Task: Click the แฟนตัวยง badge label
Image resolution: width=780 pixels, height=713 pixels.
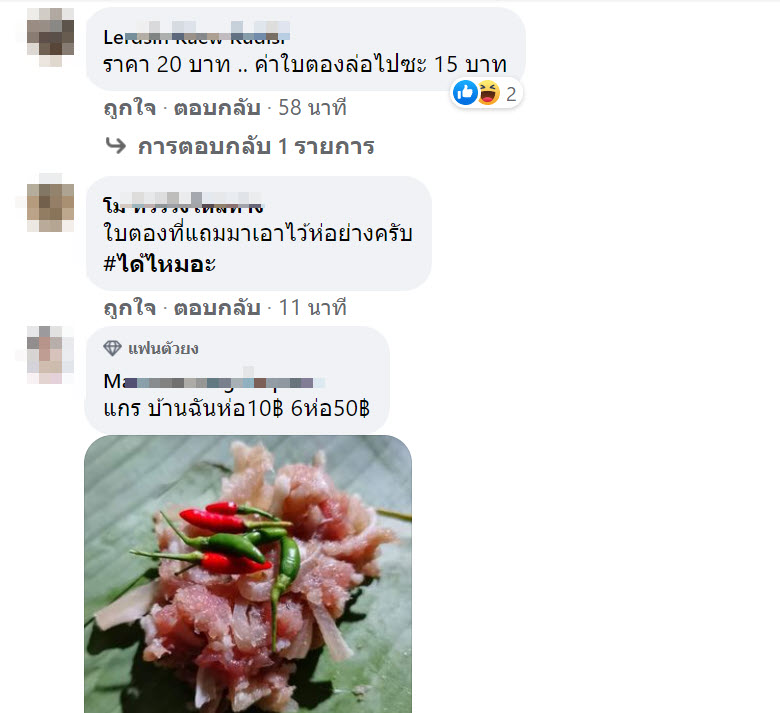Action: pos(163,348)
